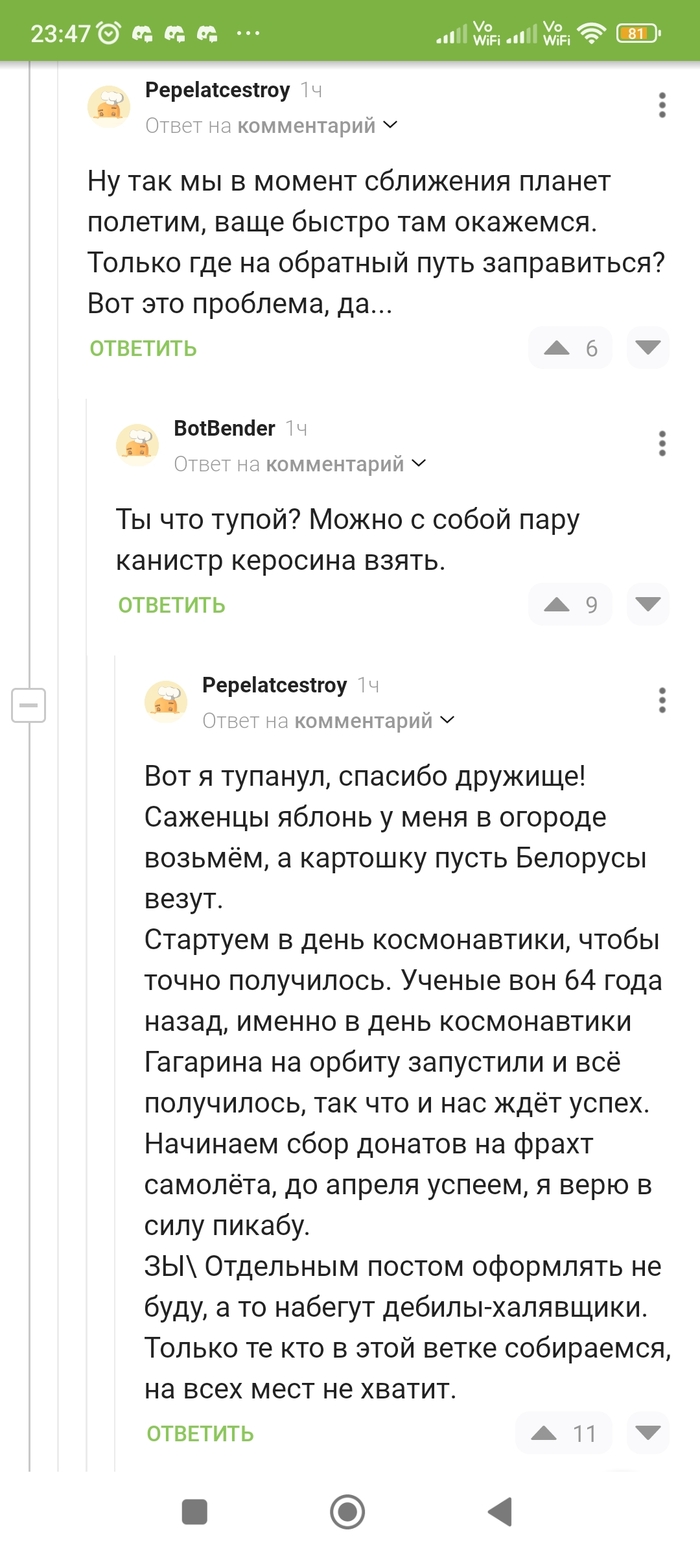Reply to the comment about donations

pyautogui.click(x=200, y=1433)
